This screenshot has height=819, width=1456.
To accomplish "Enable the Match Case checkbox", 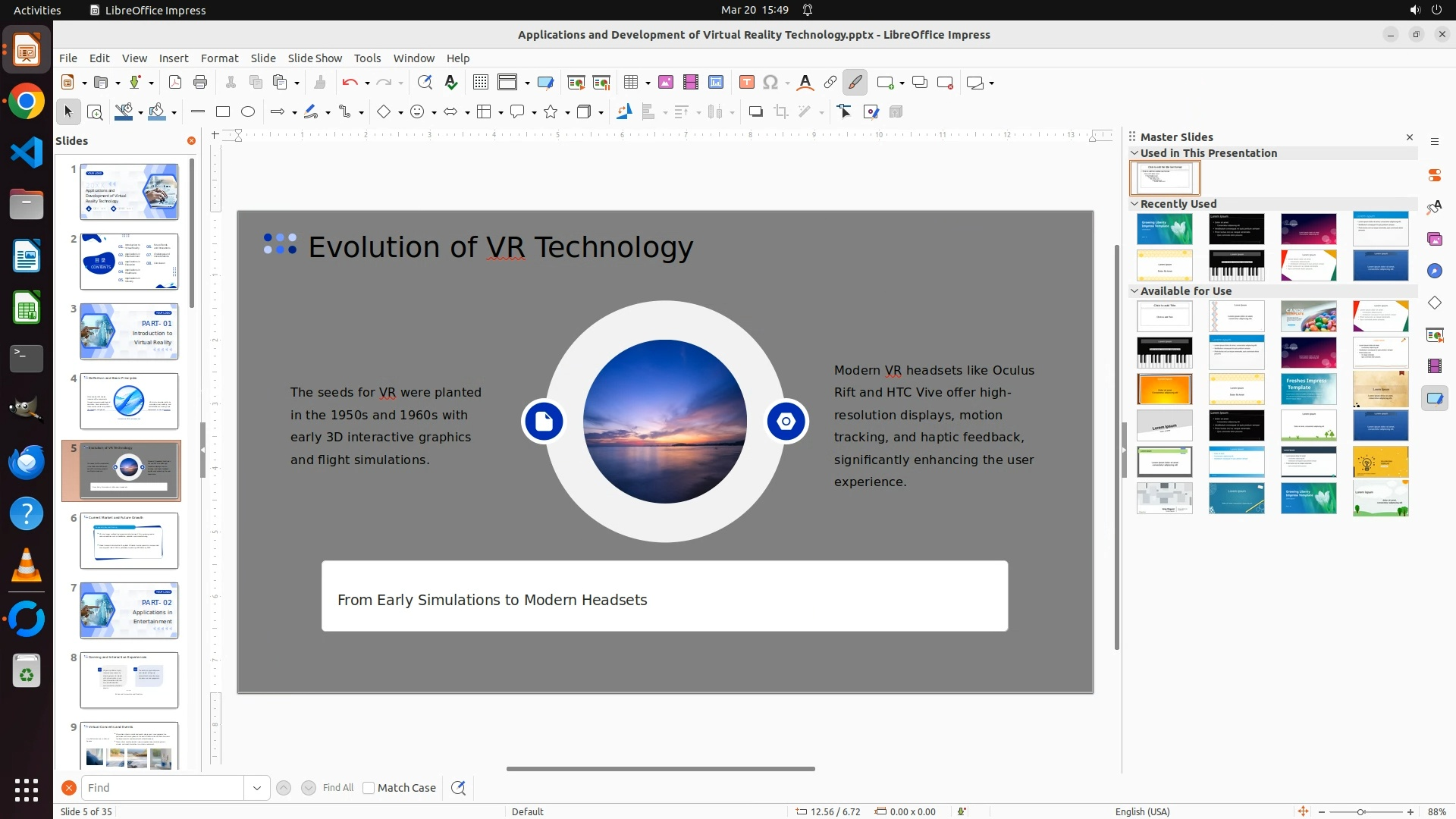I will pos(369,788).
